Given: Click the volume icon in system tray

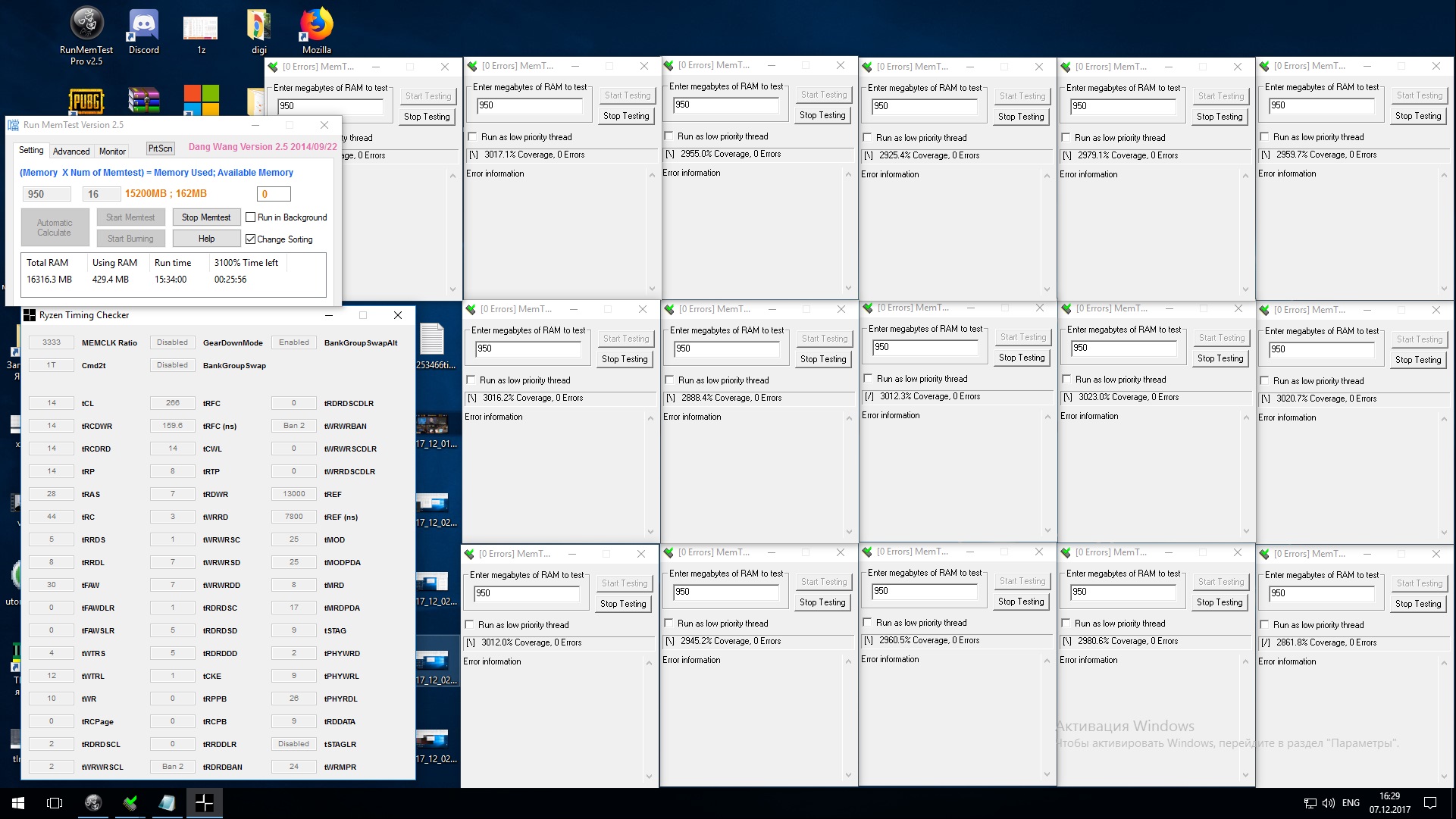Looking at the screenshot, I should point(1328,803).
